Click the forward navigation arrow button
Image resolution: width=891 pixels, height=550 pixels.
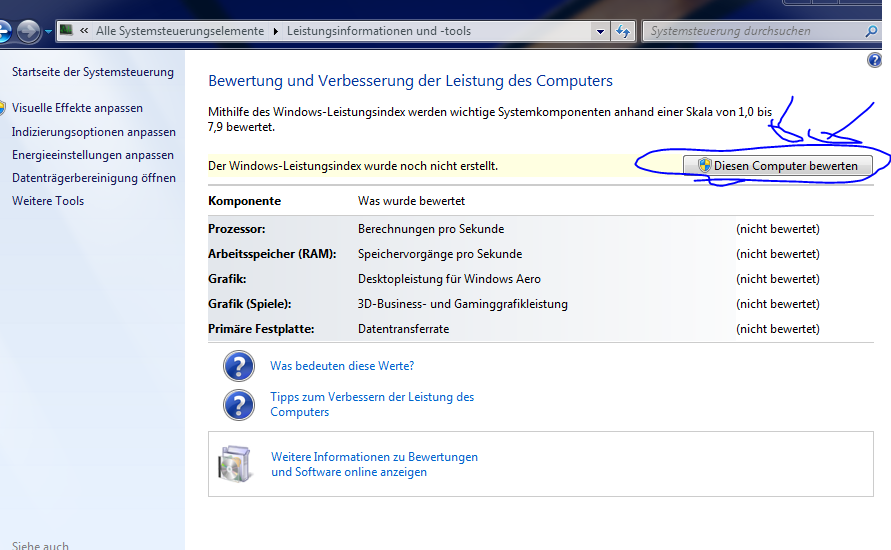coord(28,31)
